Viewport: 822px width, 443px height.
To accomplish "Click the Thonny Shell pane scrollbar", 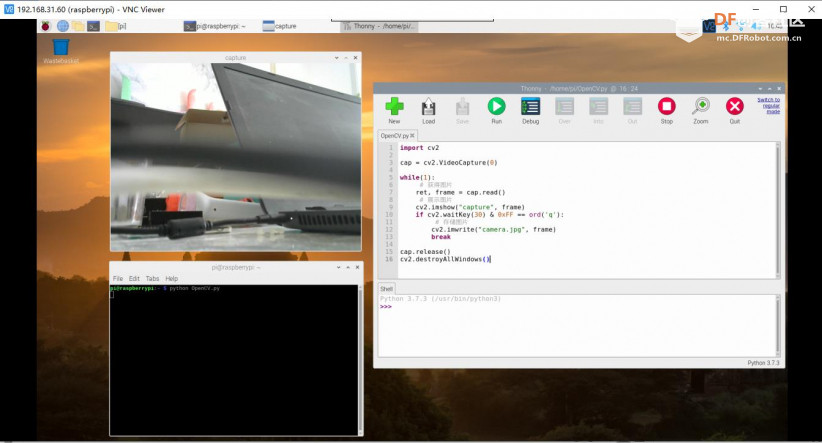I will coord(777,326).
